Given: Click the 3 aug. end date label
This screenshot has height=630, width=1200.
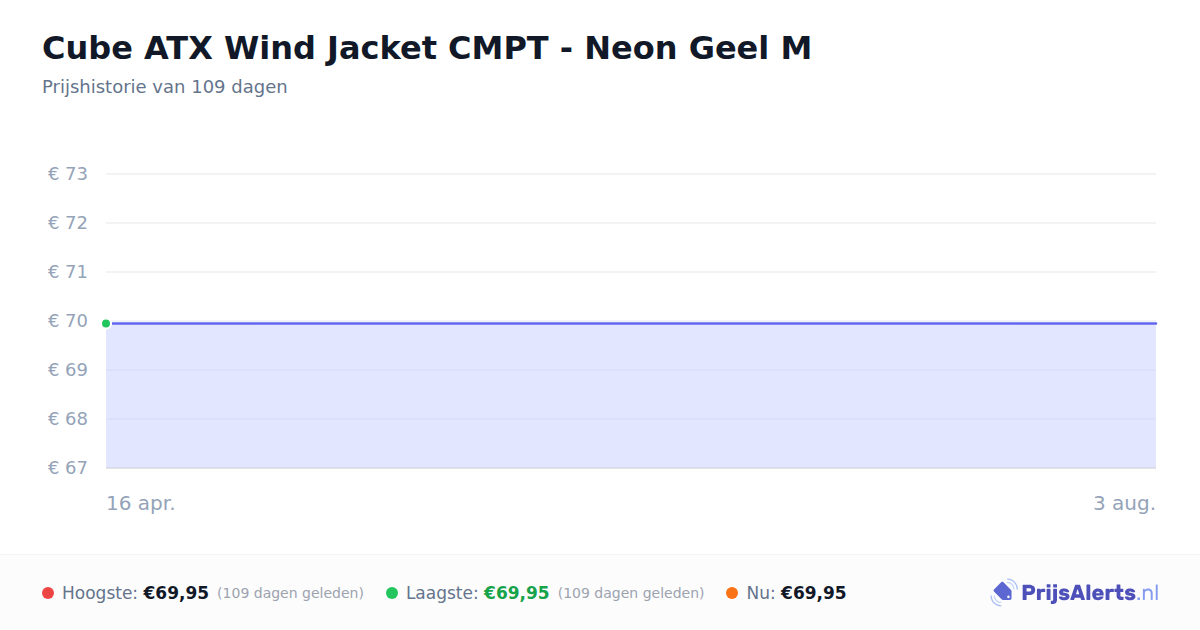Looking at the screenshot, I should pos(1124,503).
